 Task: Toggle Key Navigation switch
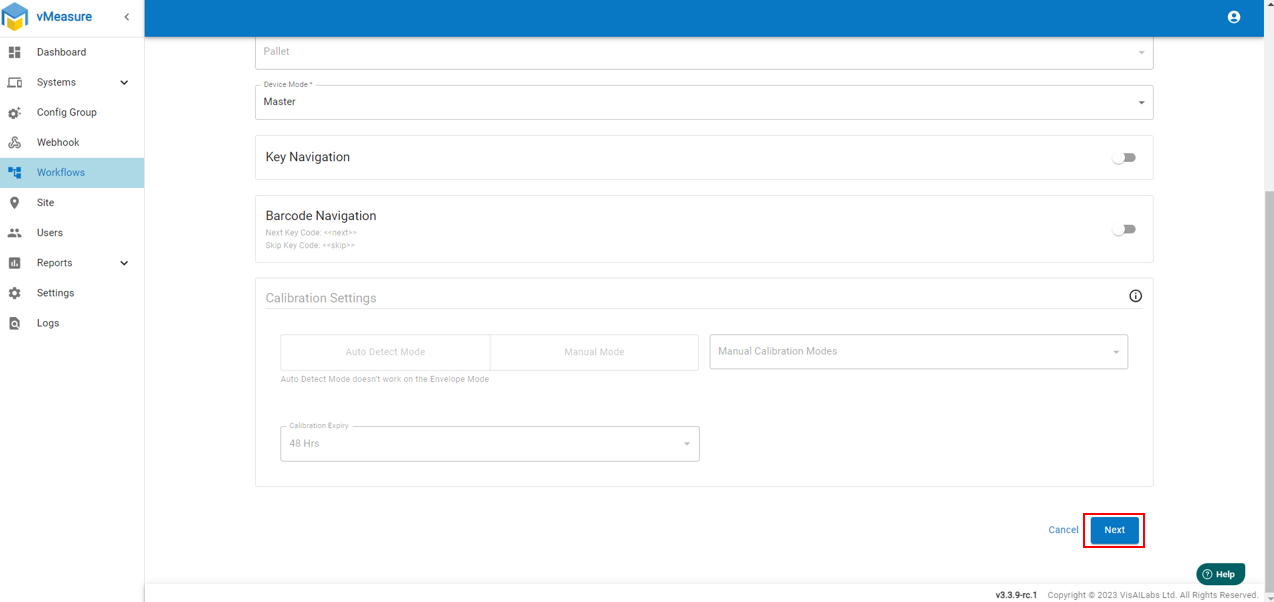pos(1124,158)
